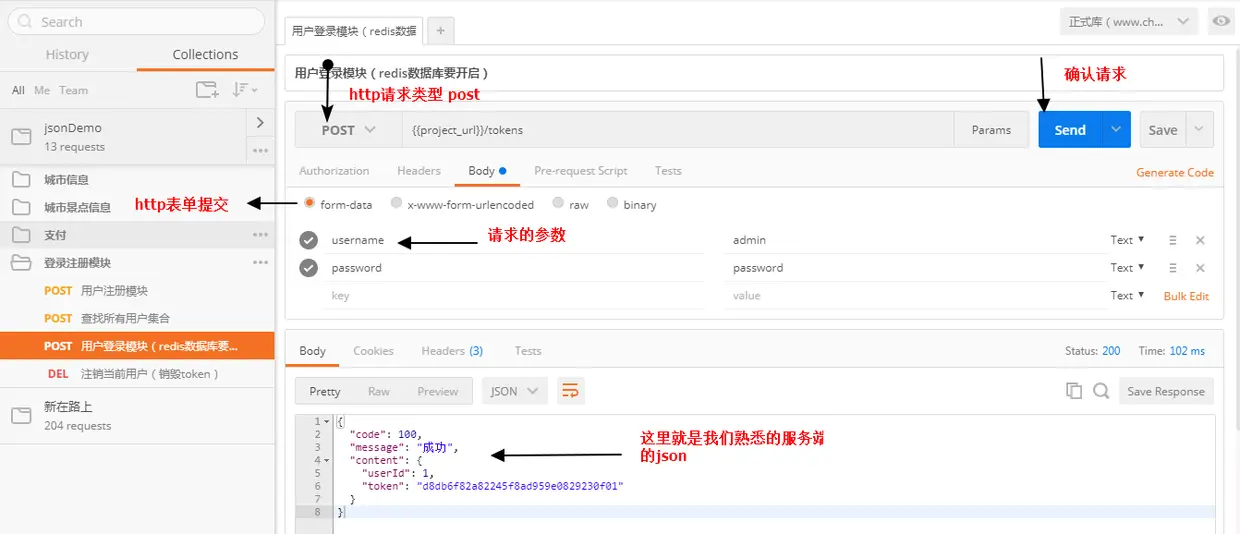Open the request Headers tab
This screenshot has height=534, width=1240.
[419, 171]
